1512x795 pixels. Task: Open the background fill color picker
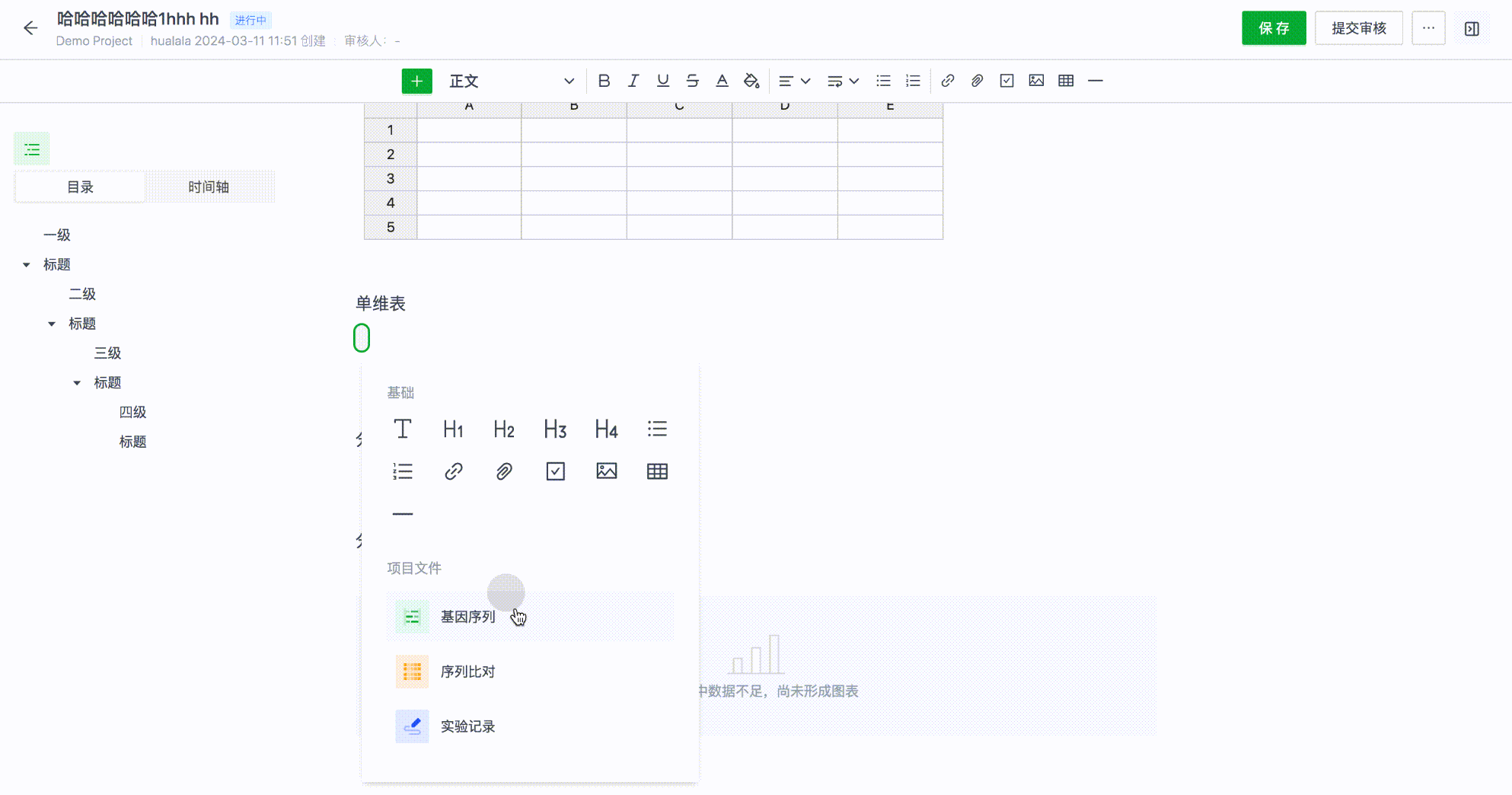751,81
